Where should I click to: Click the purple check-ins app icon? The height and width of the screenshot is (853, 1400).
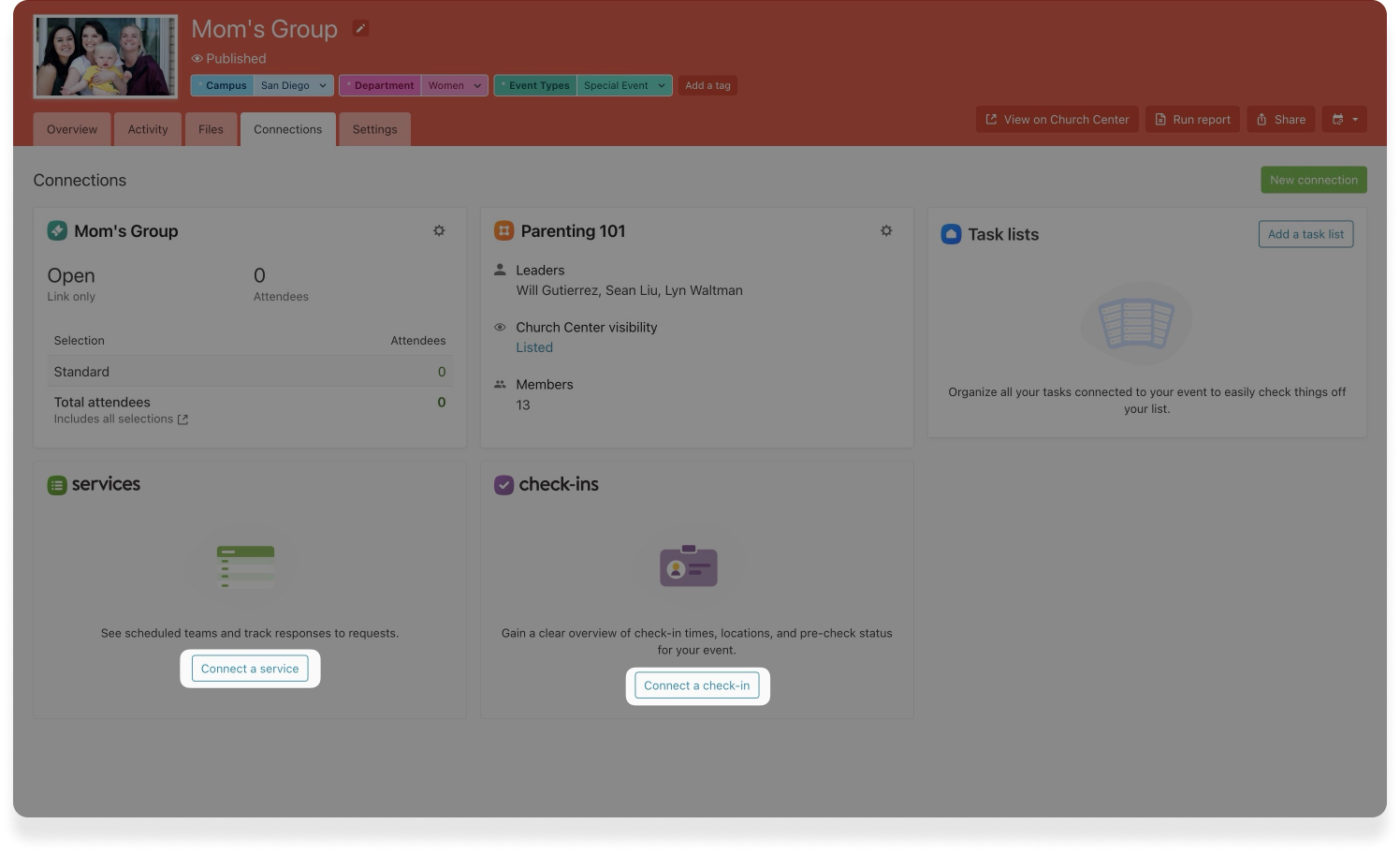(x=503, y=485)
